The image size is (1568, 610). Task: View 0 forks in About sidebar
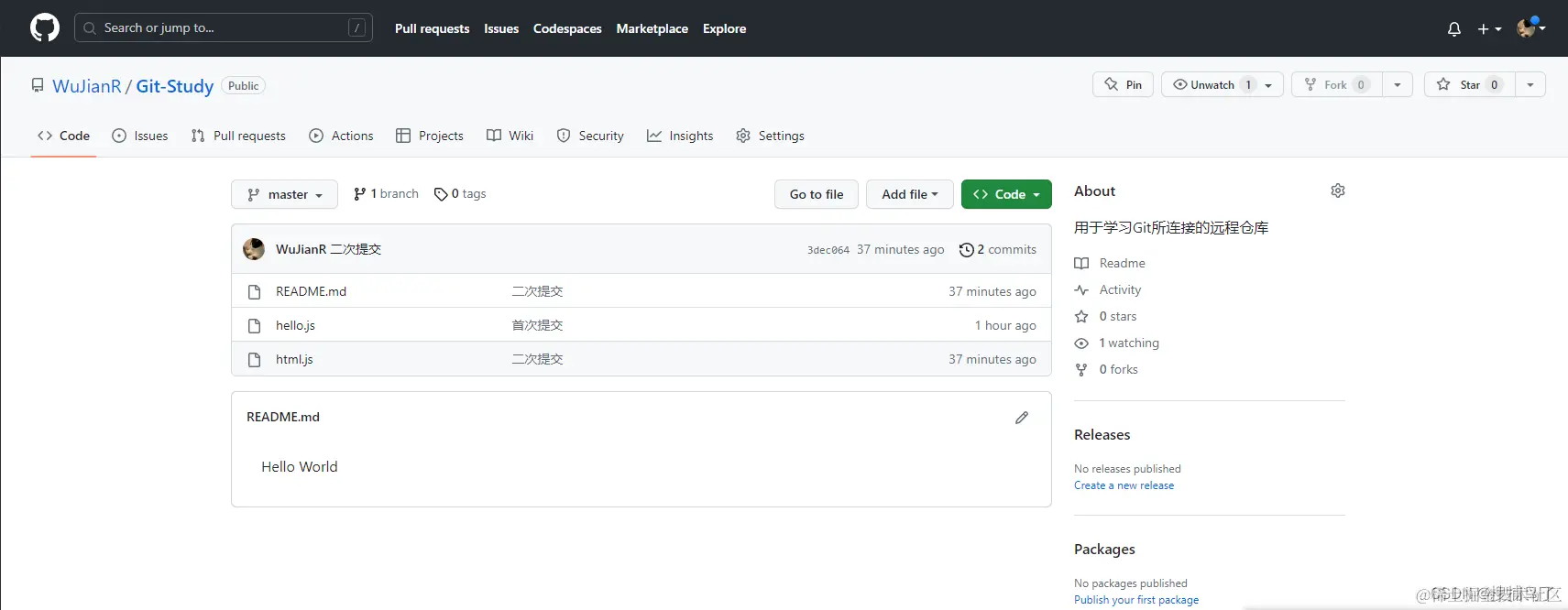pos(1106,369)
